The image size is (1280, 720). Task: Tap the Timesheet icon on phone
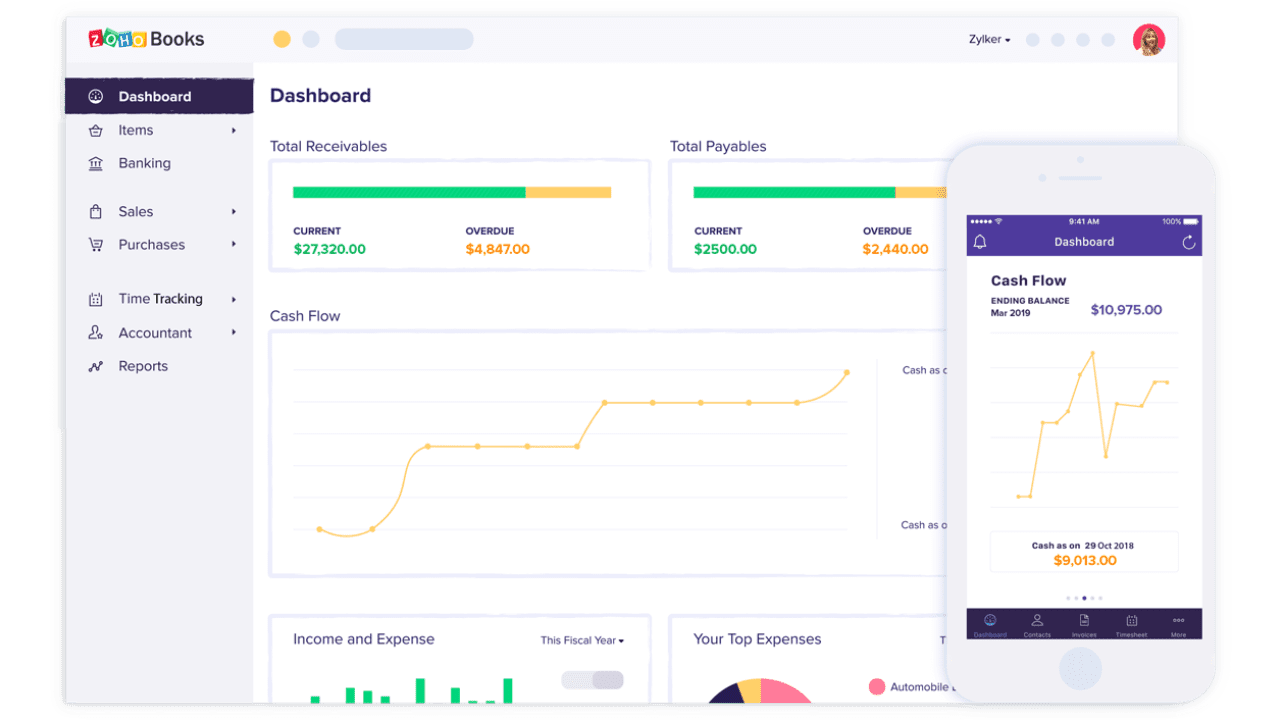tap(1131, 621)
